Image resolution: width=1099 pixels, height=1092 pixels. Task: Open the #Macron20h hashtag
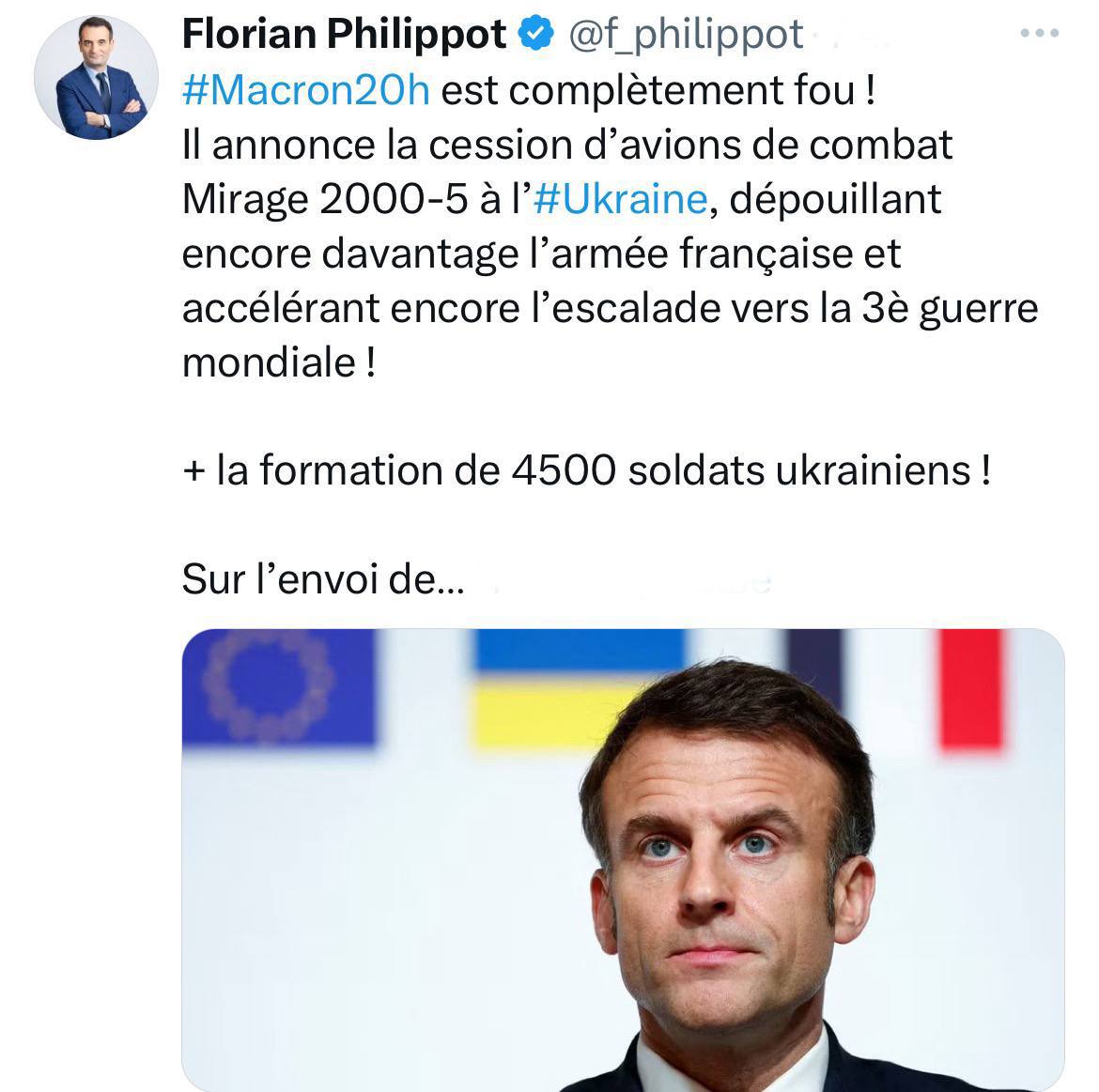click(305, 91)
